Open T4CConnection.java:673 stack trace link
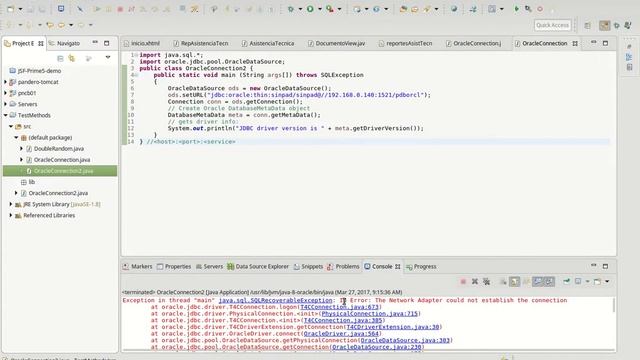The image size is (640, 360). (x=340, y=307)
